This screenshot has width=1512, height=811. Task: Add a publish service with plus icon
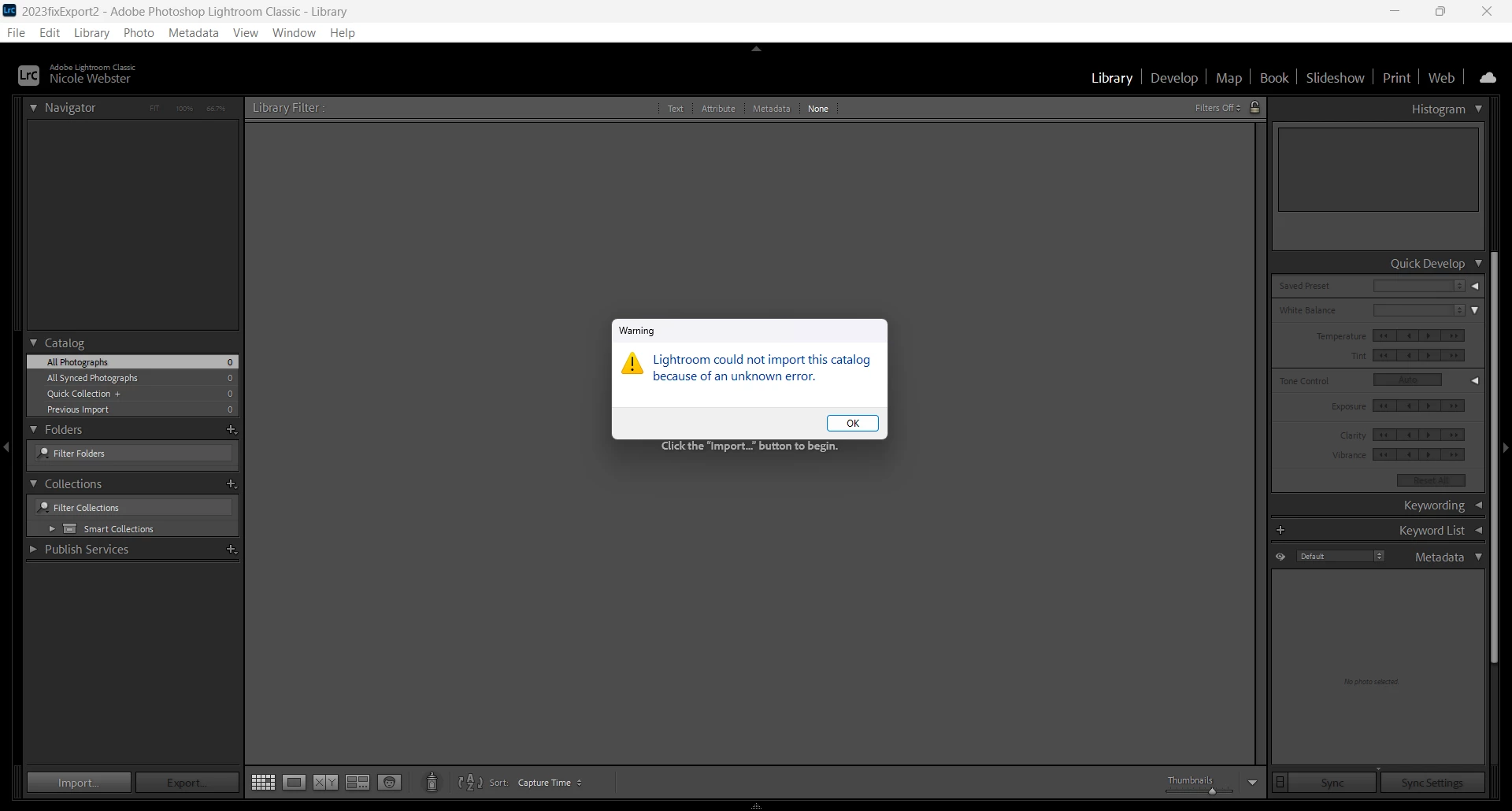coord(232,550)
